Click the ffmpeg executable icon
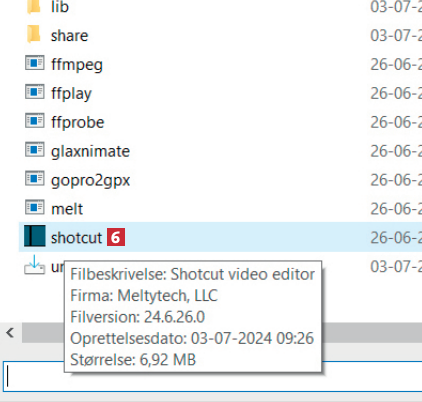Viewport: 422px width, 402px height. pyautogui.click(x=35, y=63)
